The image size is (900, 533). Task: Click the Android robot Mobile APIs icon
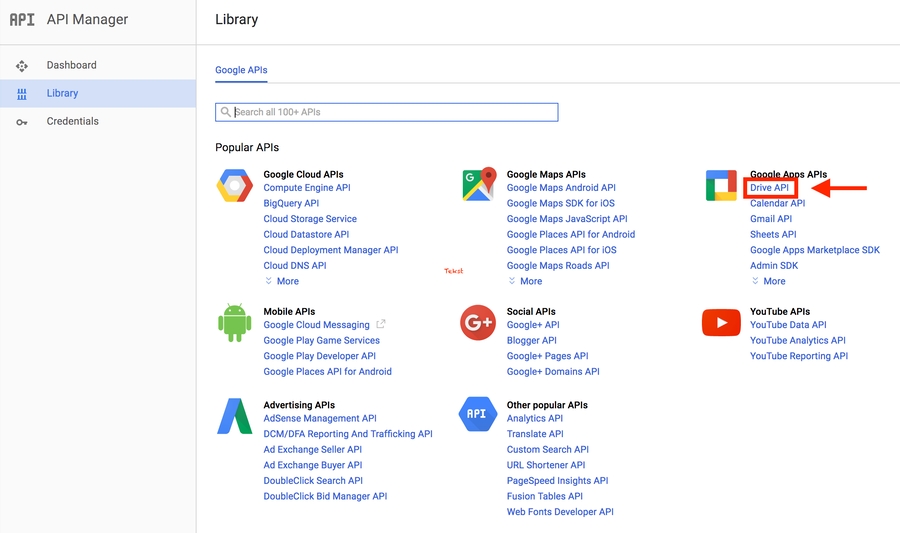235,323
